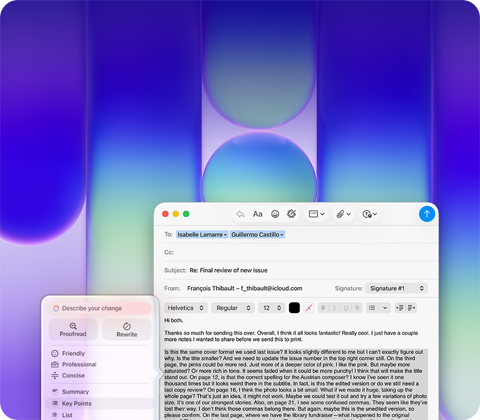Toggle bold formatting

(323, 308)
